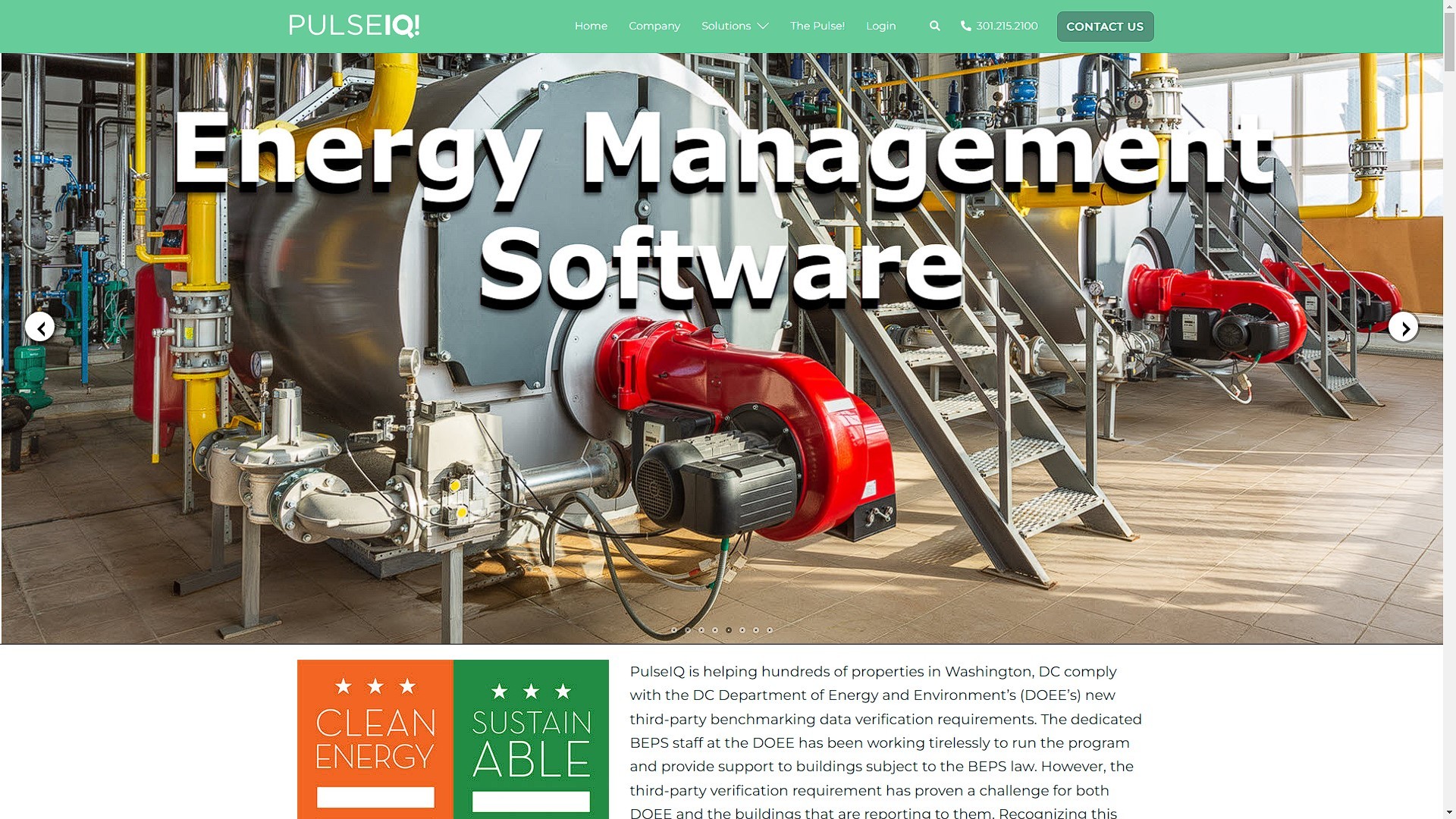
Task: Go to previous slide with left arrow
Action: coord(39,328)
